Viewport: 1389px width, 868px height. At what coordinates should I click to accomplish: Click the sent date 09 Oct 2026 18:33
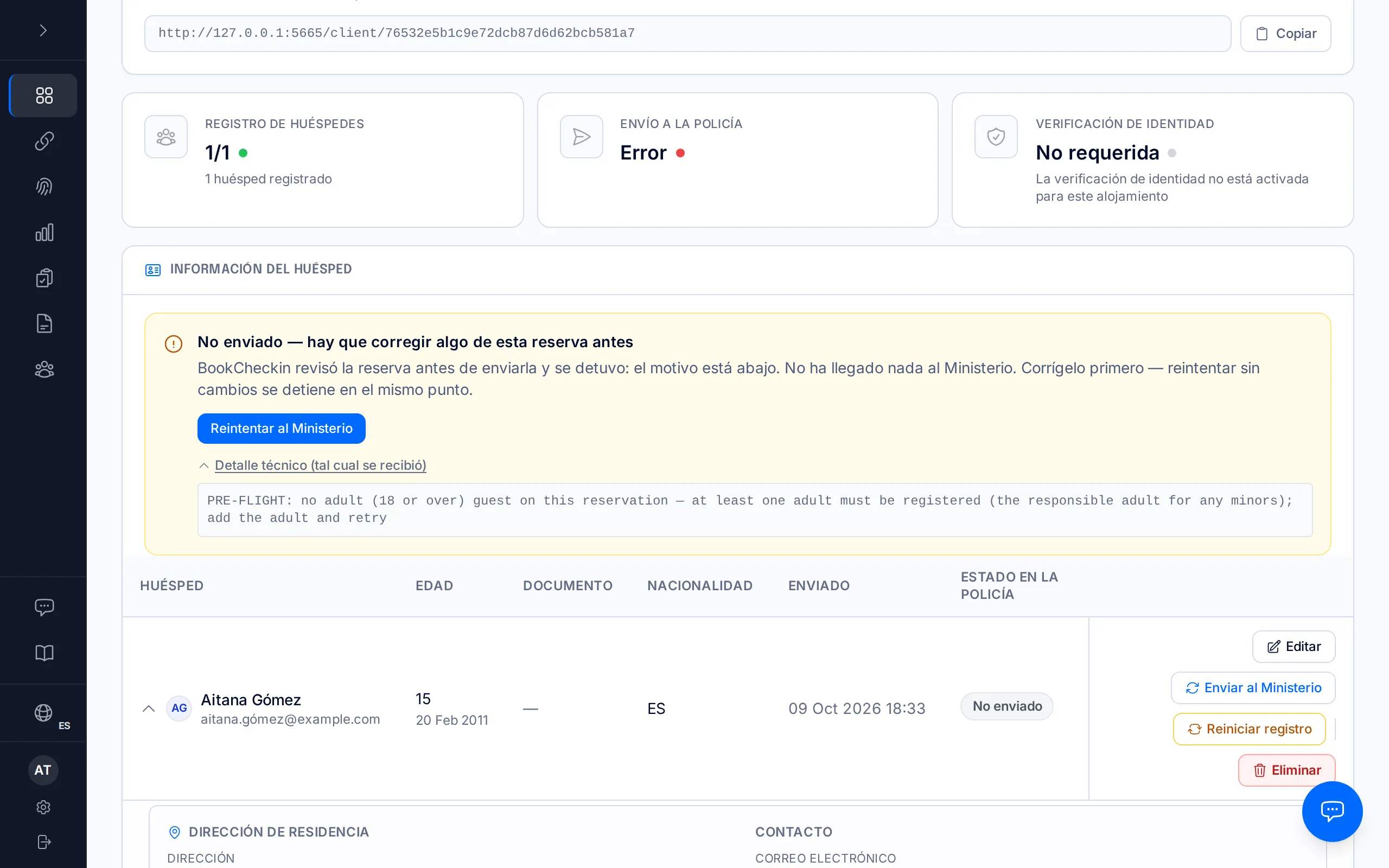pos(857,709)
